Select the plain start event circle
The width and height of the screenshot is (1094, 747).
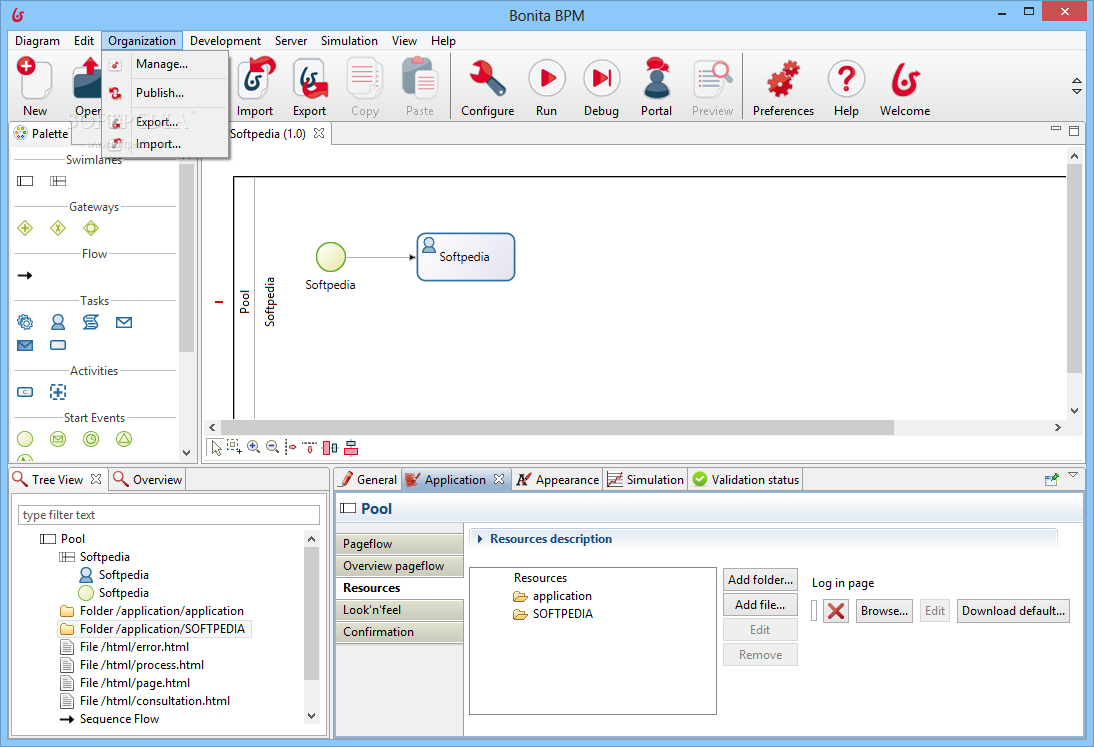25,439
